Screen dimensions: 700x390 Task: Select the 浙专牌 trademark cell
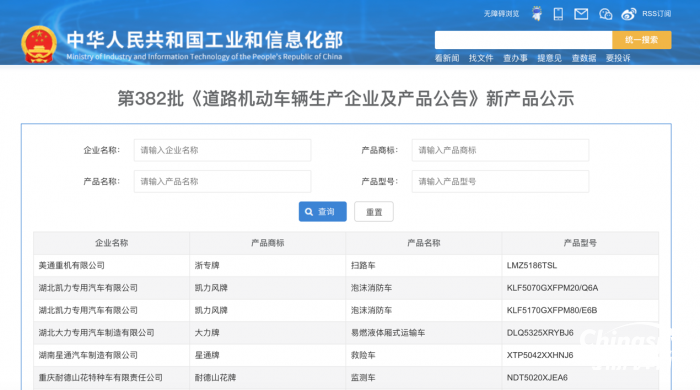(x=267, y=266)
